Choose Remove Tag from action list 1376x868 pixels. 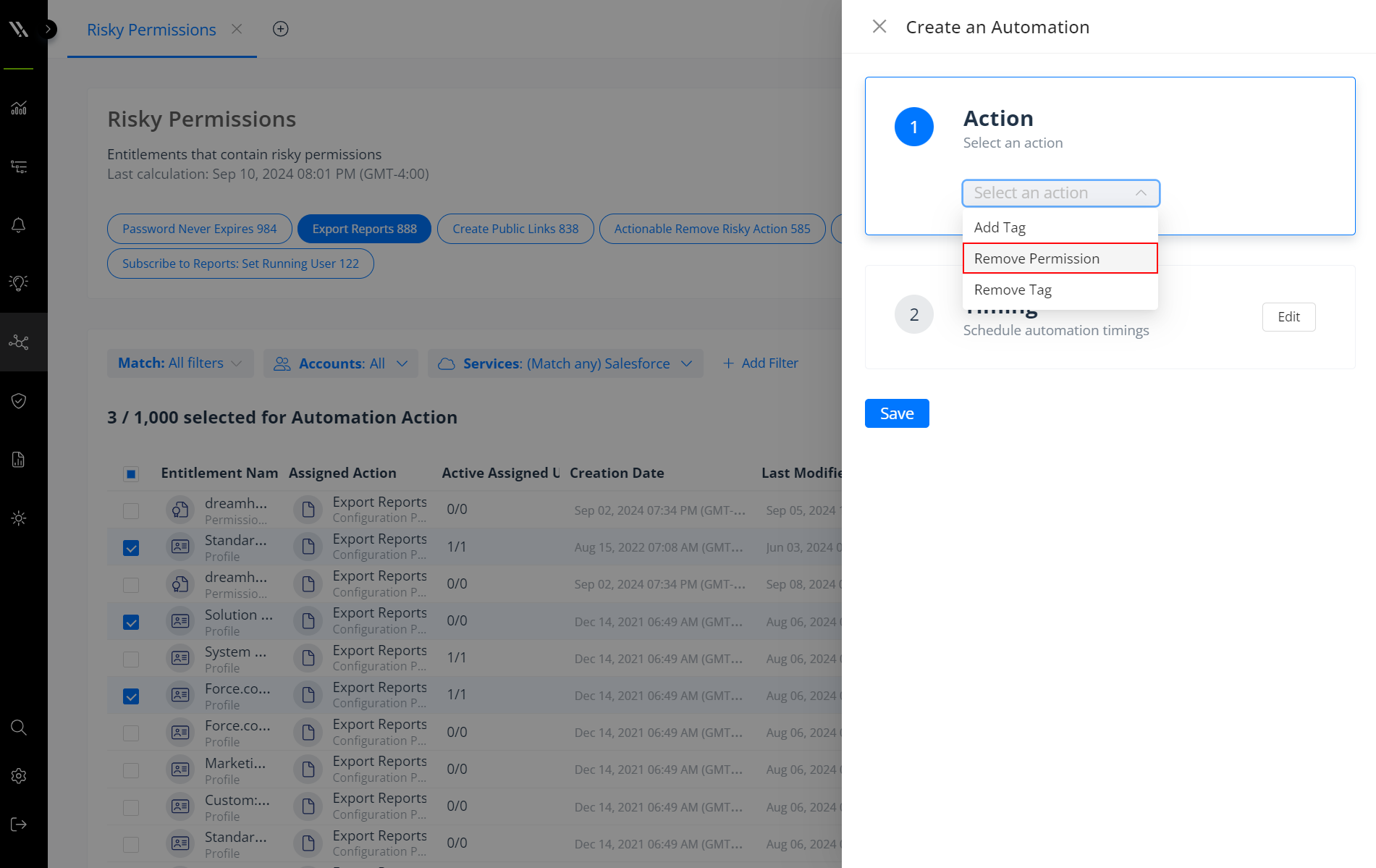point(1060,290)
